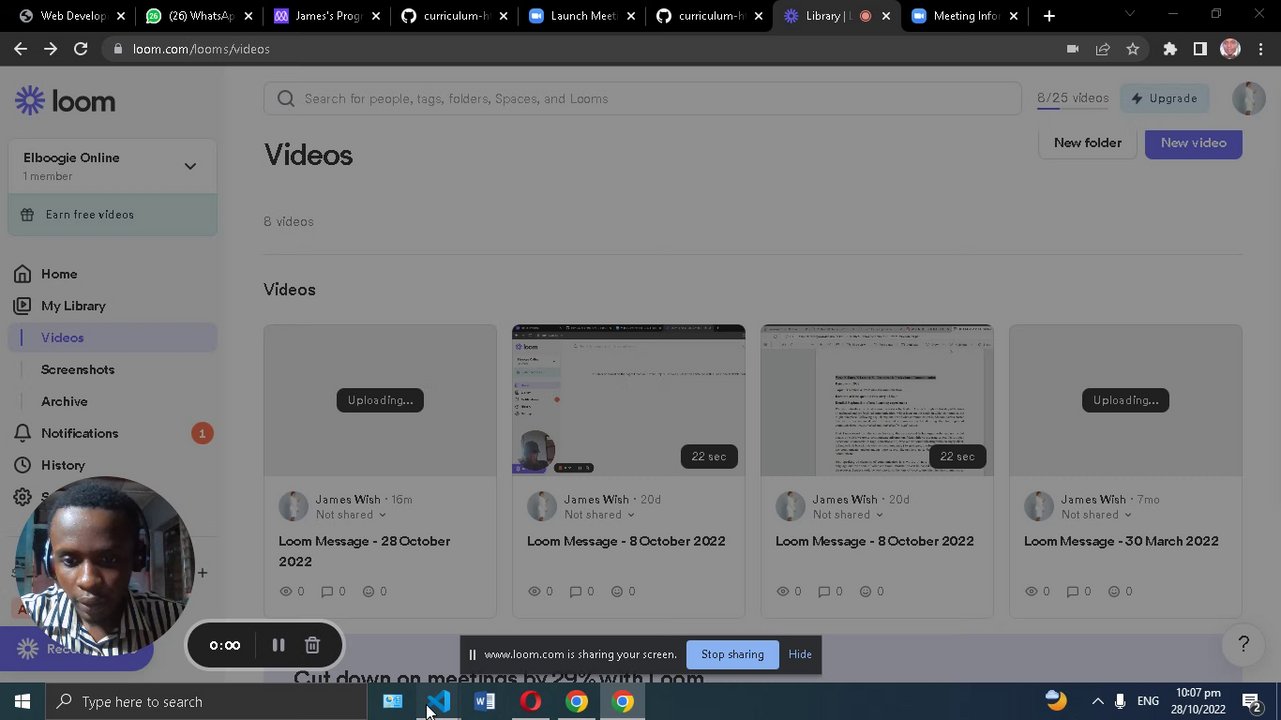Open Visual Studio Code from the taskbar
This screenshot has height=720, width=1281.
coord(439,702)
